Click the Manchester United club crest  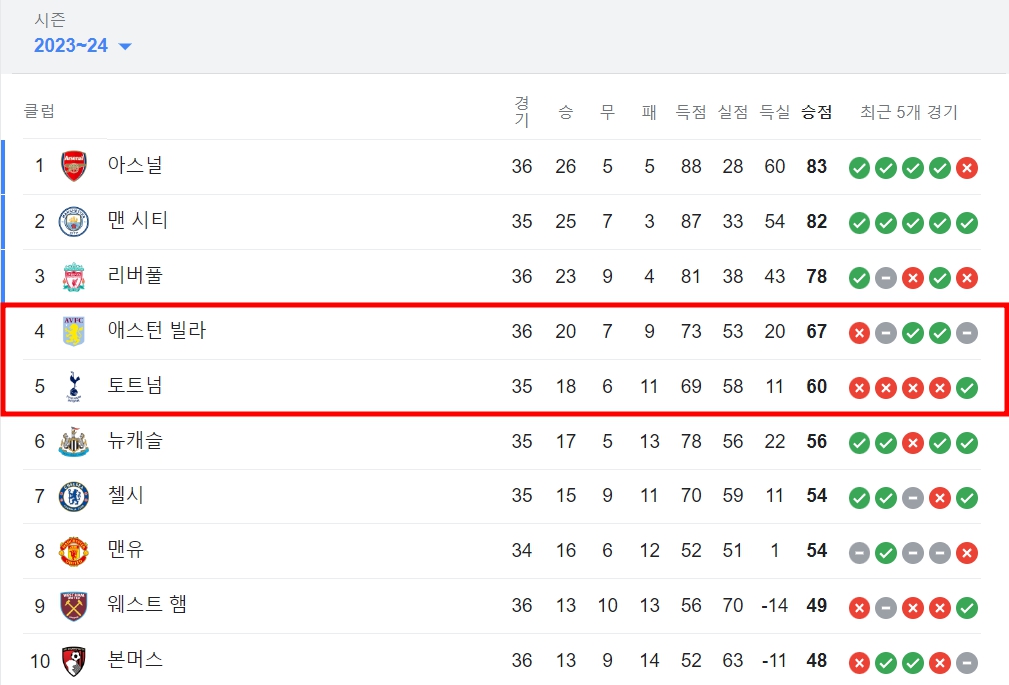point(74,551)
